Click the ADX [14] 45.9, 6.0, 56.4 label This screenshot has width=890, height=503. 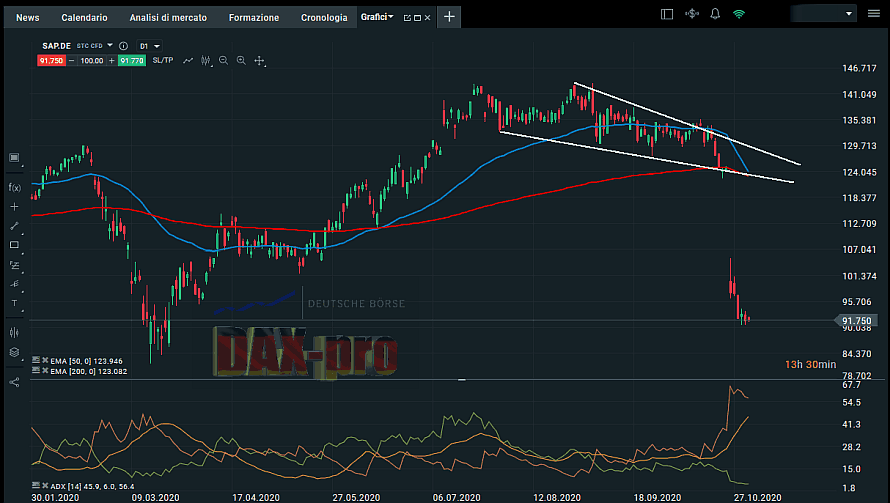click(92, 486)
